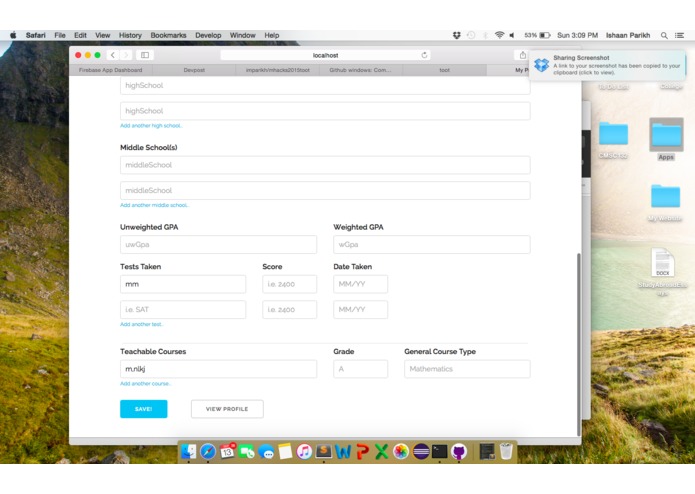The width and height of the screenshot is (695, 494).
Task: Go forward in Safari history
Action: [x=125, y=55]
